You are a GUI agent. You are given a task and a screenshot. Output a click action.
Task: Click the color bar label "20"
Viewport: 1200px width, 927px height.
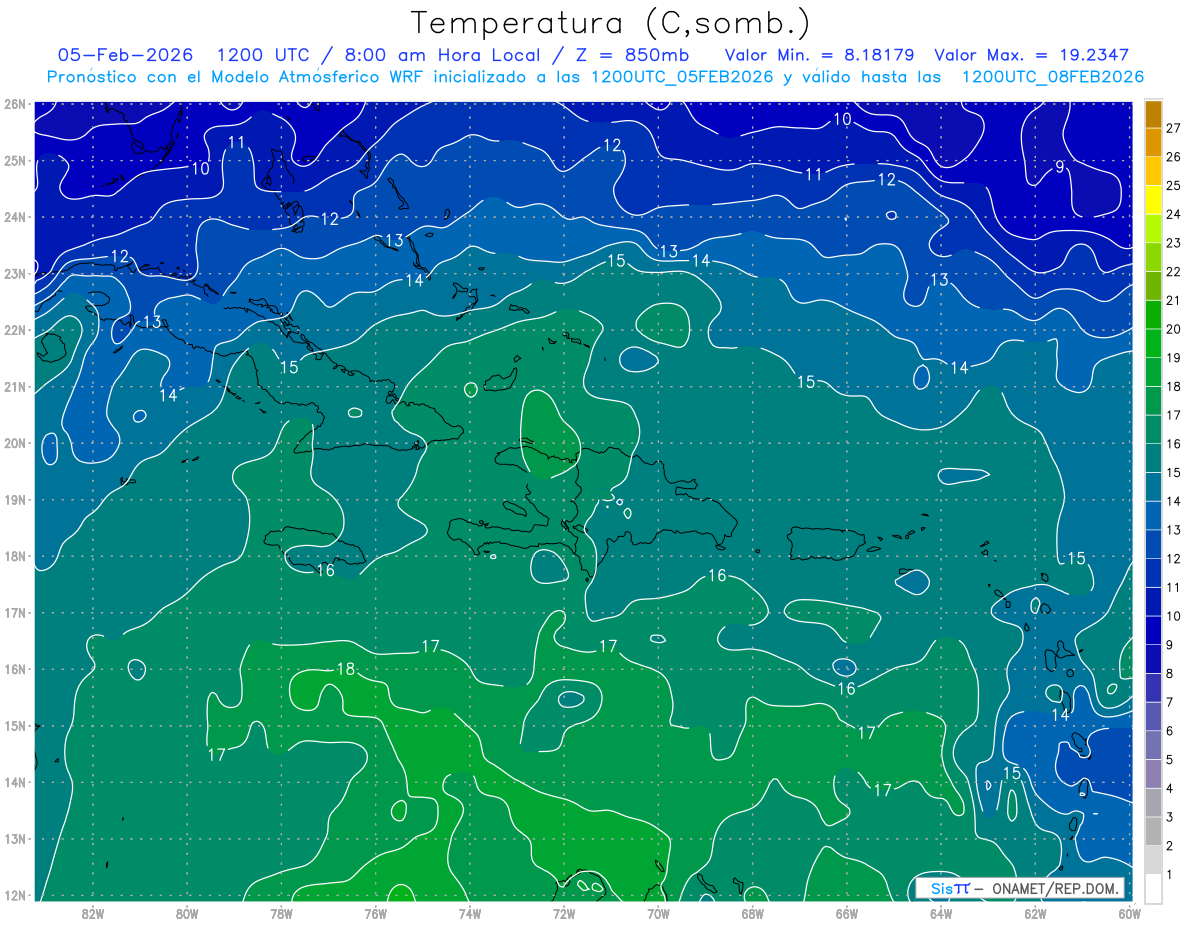coord(1174,329)
